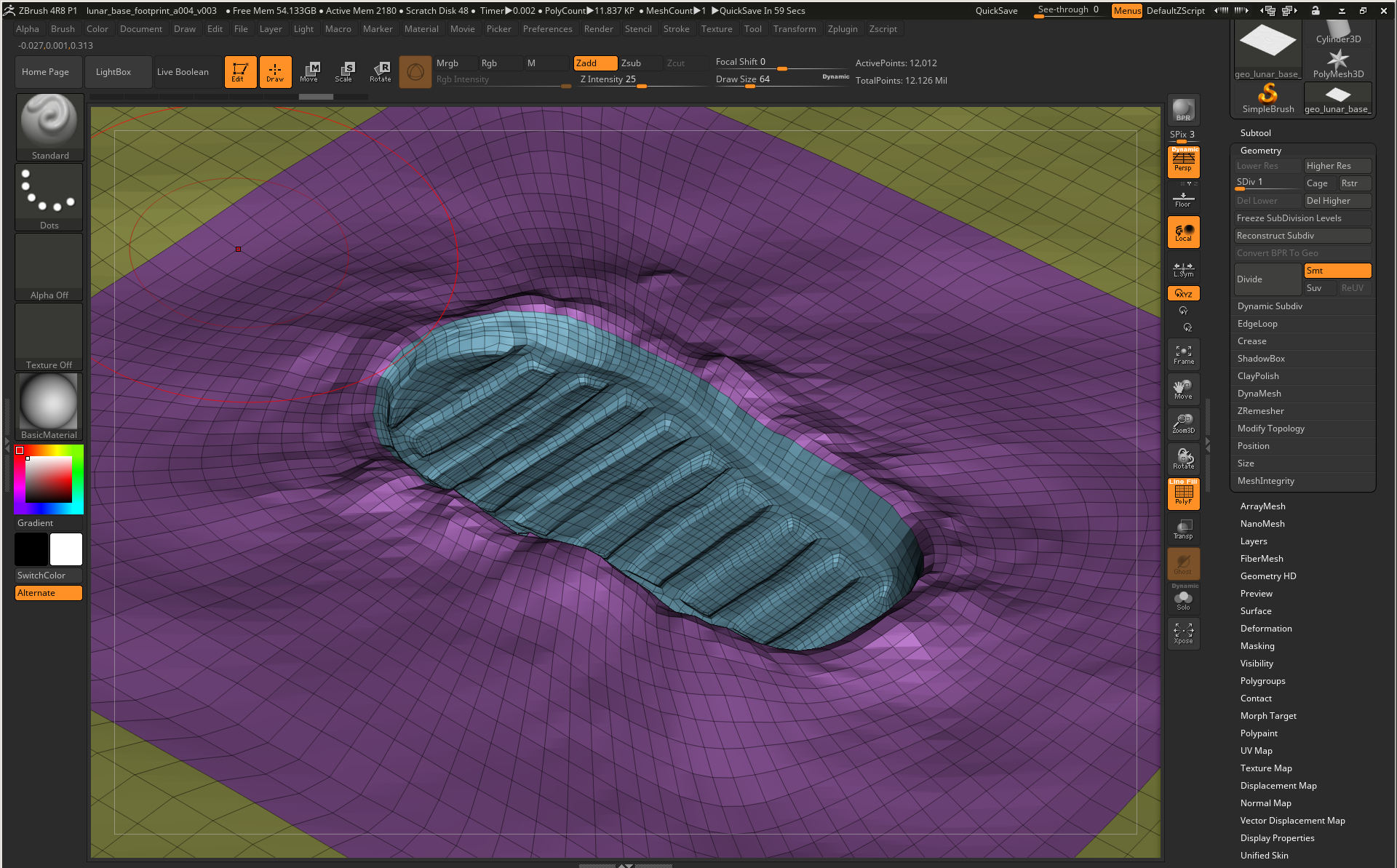Viewport: 1397px width, 868px height.
Task: Click the Frame view icon
Action: 1183,354
